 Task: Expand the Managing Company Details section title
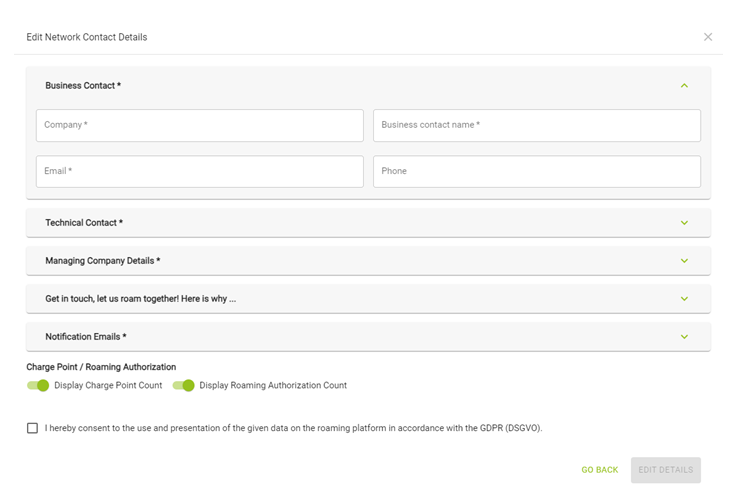pos(103,261)
